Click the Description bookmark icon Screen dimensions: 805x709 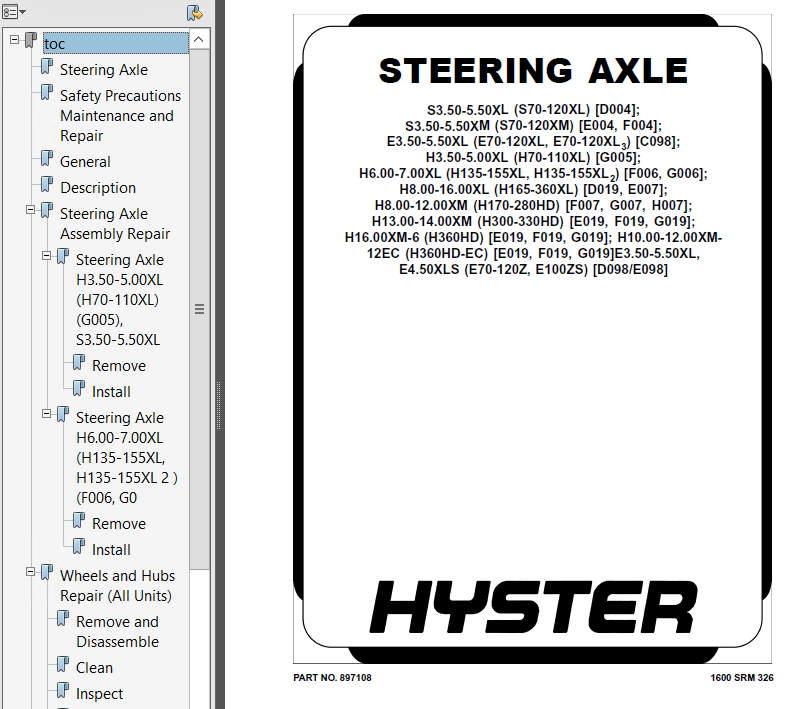[47, 184]
